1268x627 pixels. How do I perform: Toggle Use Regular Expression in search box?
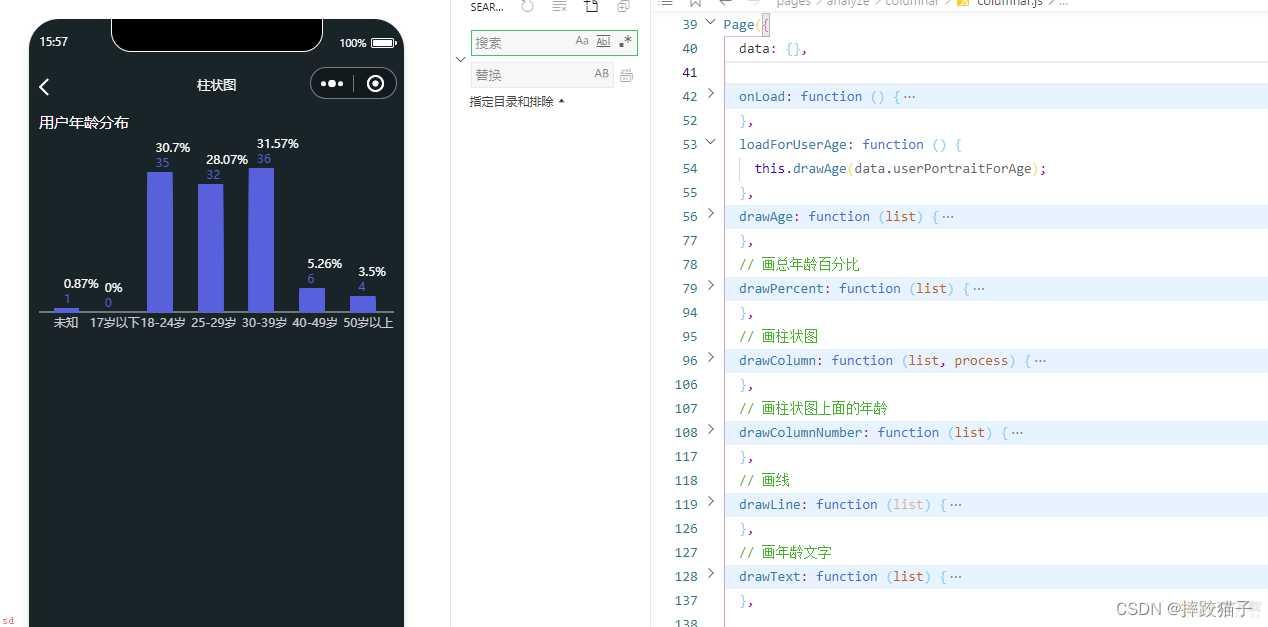pos(625,42)
